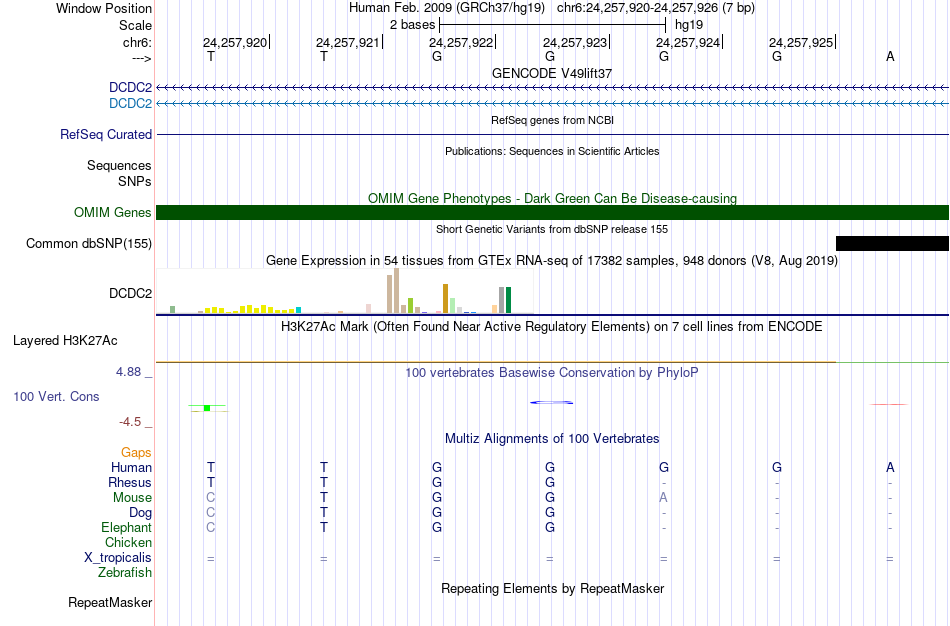
Task: Click the blue oval in PhyloP conservation track
Action: pos(551,402)
